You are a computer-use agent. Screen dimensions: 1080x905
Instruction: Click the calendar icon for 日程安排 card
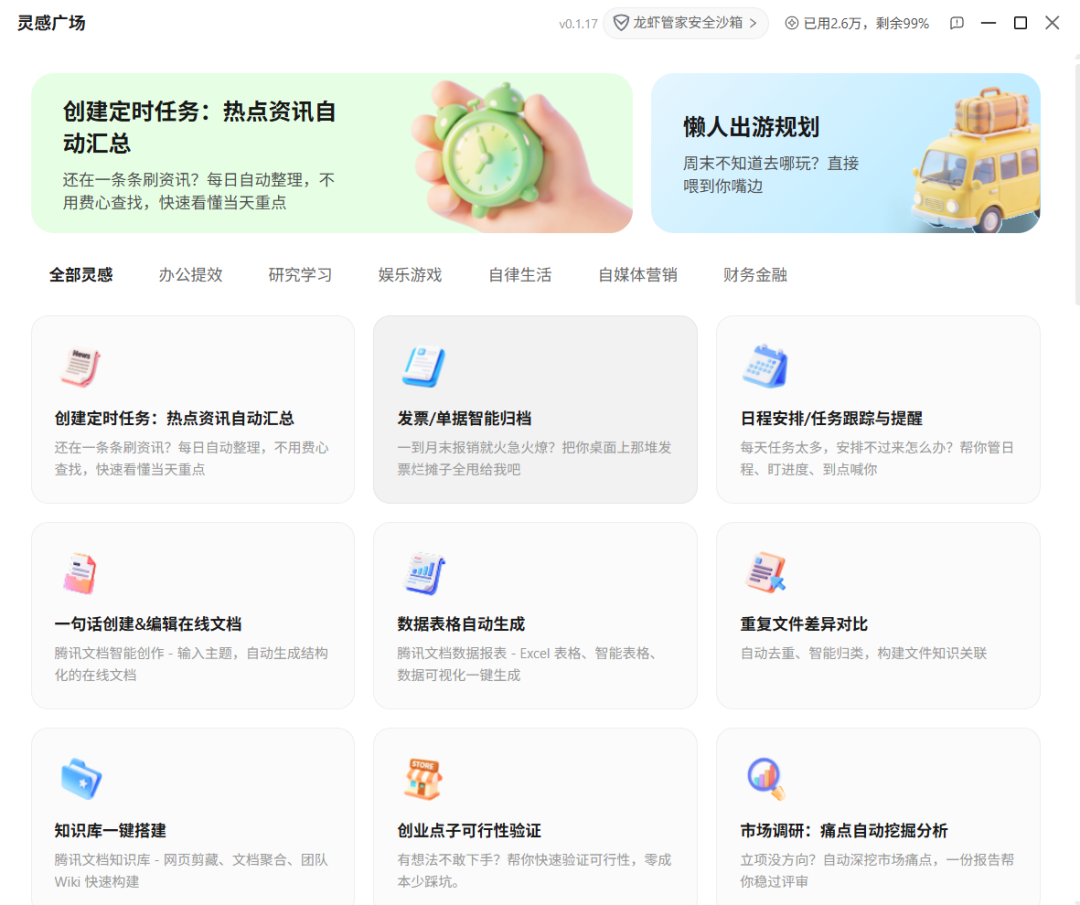click(765, 367)
